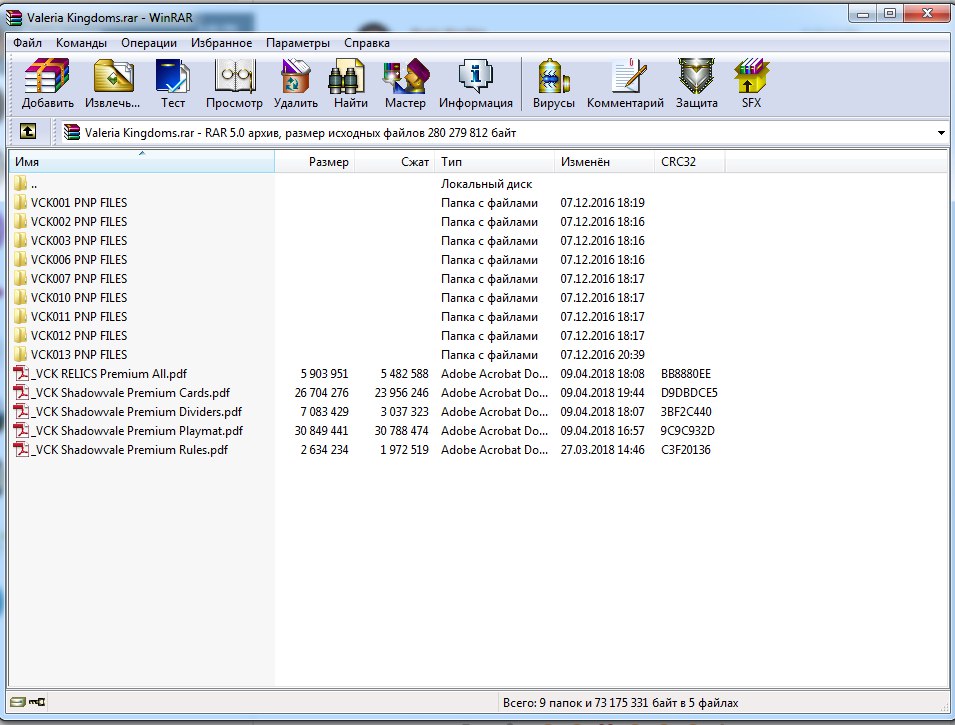Expand the archive path dropdown arrow

pos(941,133)
